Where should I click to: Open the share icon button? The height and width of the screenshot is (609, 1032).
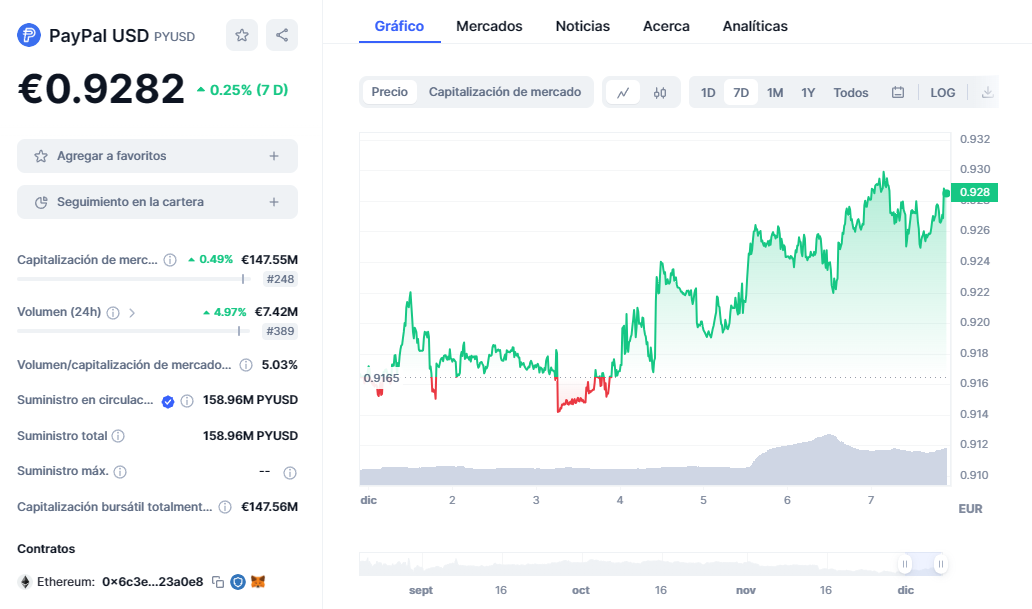click(282, 35)
